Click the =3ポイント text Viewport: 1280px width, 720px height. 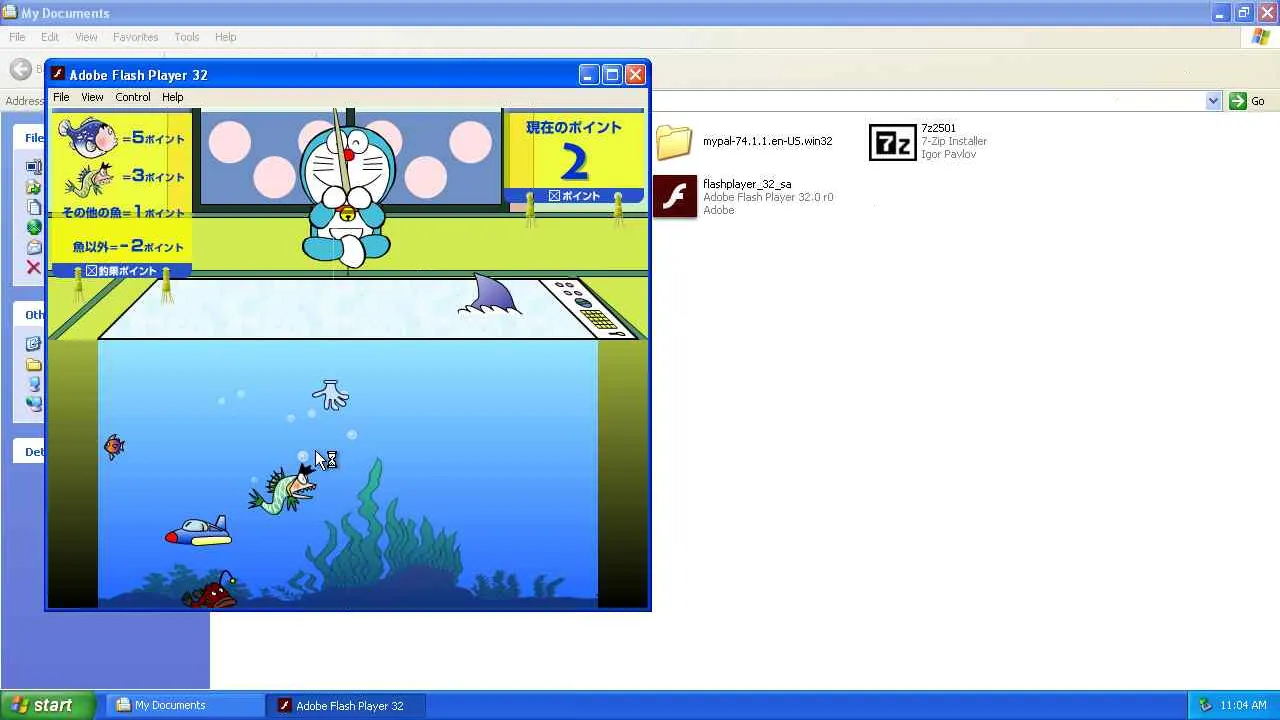point(153,176)
